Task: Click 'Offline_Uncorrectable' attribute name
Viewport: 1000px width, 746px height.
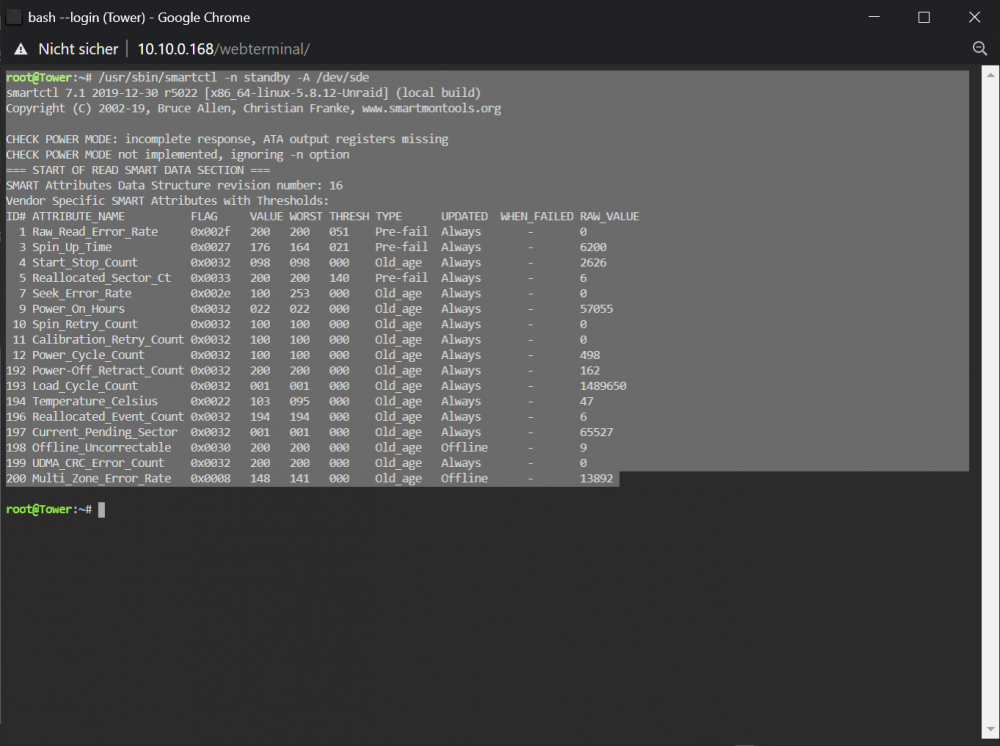Action: [x=101, y=448]
